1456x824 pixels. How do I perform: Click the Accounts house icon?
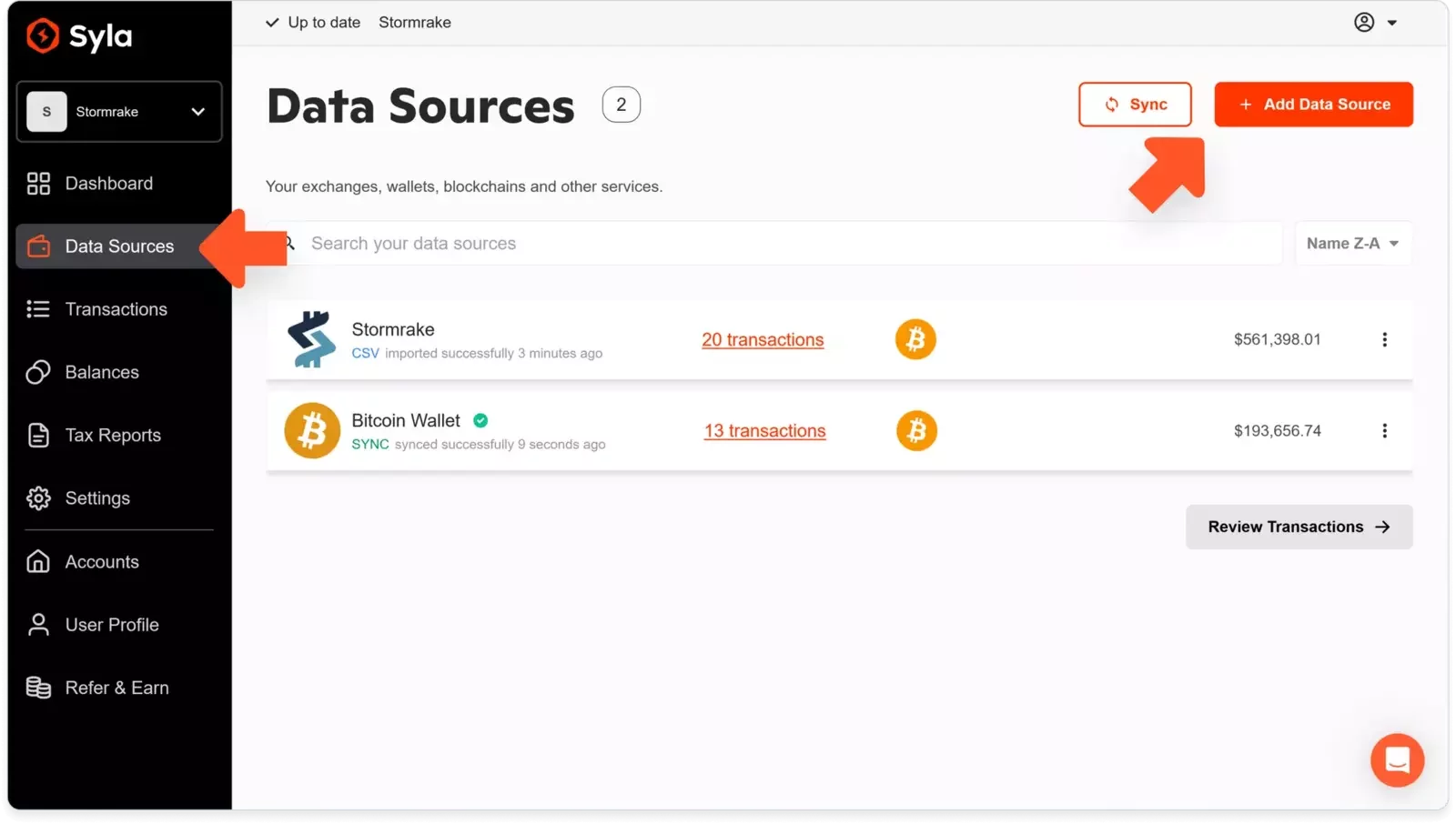[38, 562]
